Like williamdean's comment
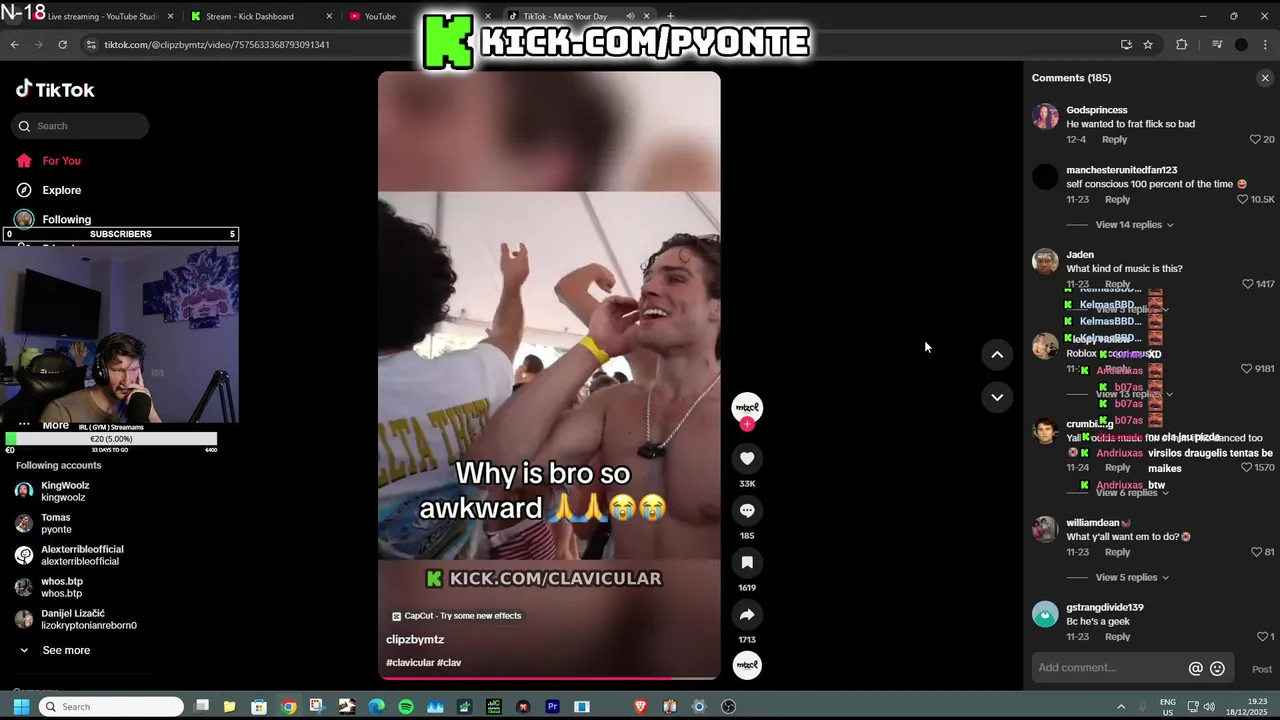Image resolution: width=1280 pixels, height=720 pixels. pos(1256,552)
